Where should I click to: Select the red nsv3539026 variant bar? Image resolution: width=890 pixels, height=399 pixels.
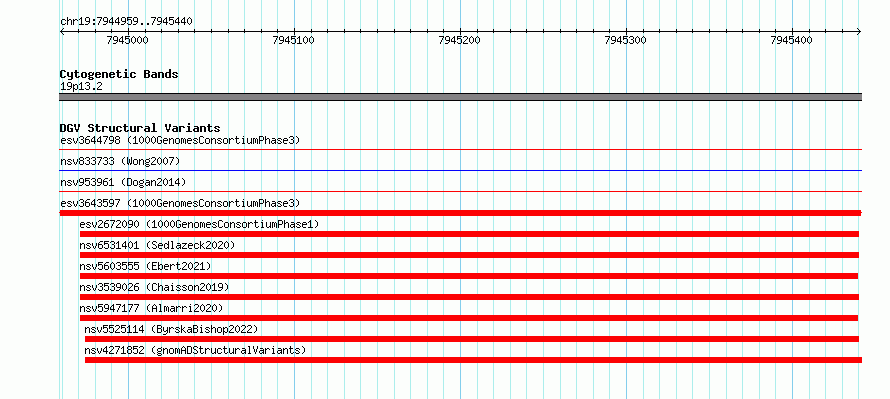click(x=469, y=297)
